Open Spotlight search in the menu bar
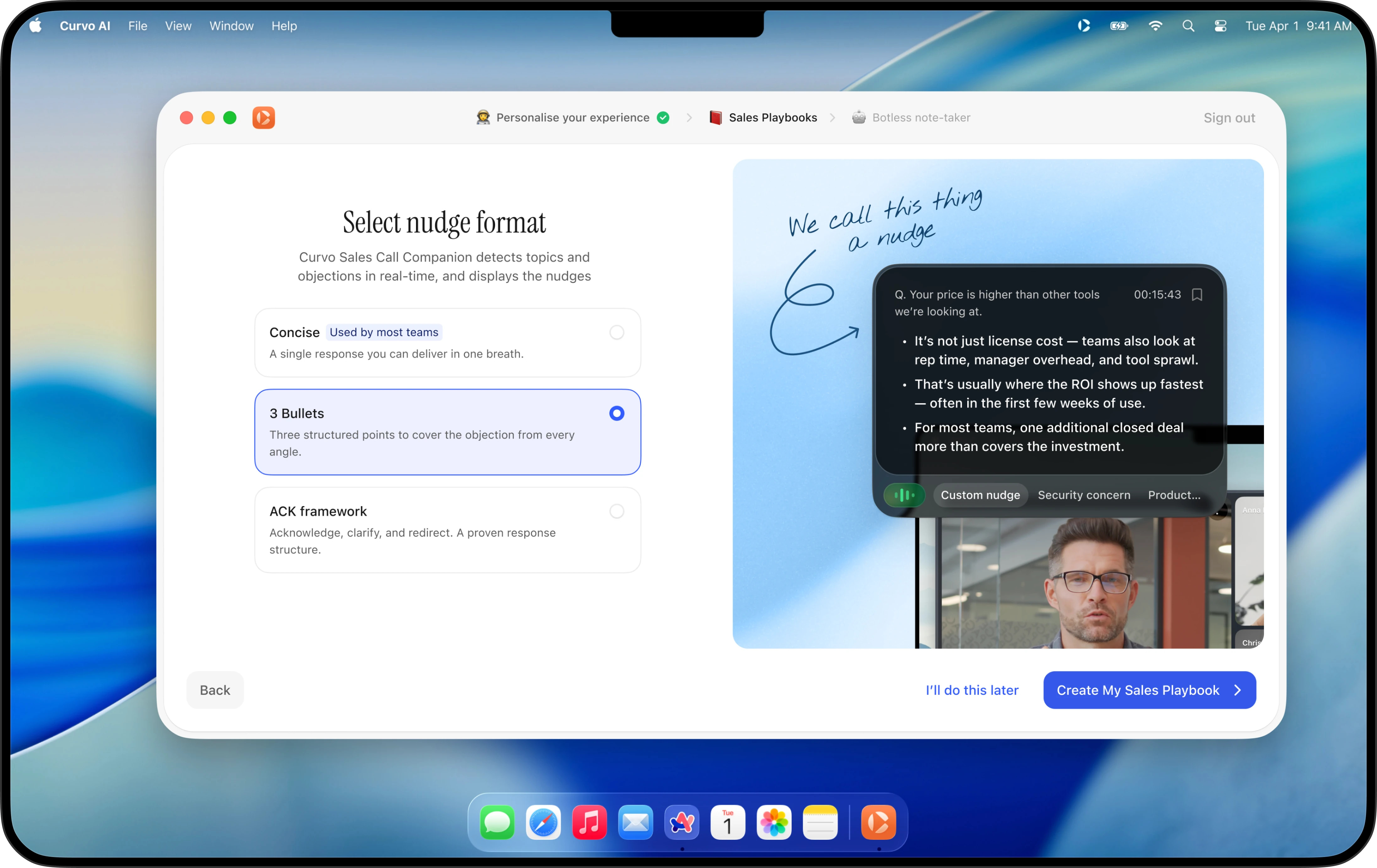The width and height of the screenshot is (1377, 868). (x=1188, y=26)
